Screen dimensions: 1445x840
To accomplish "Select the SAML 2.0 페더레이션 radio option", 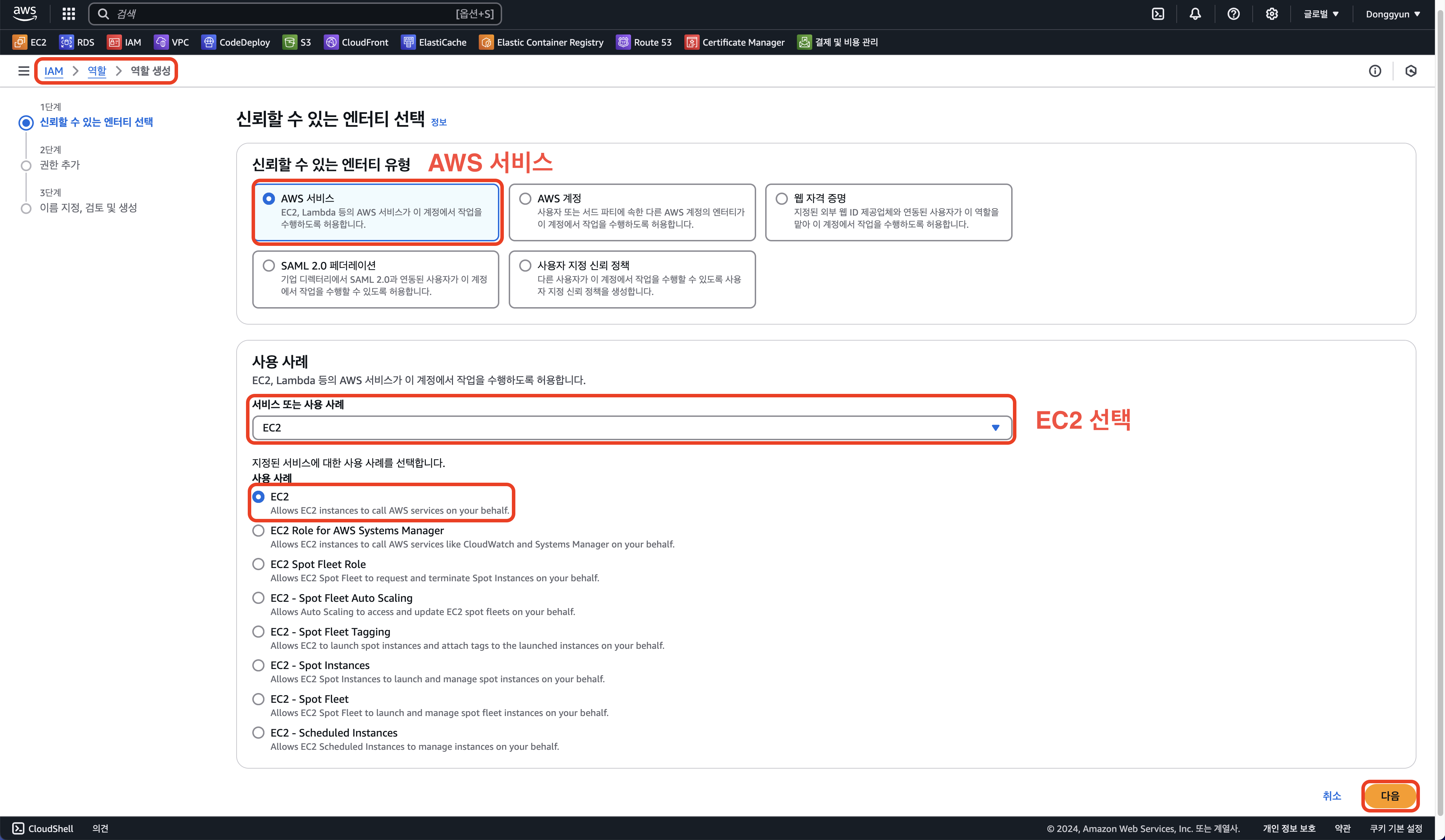I will pos(269,266).
